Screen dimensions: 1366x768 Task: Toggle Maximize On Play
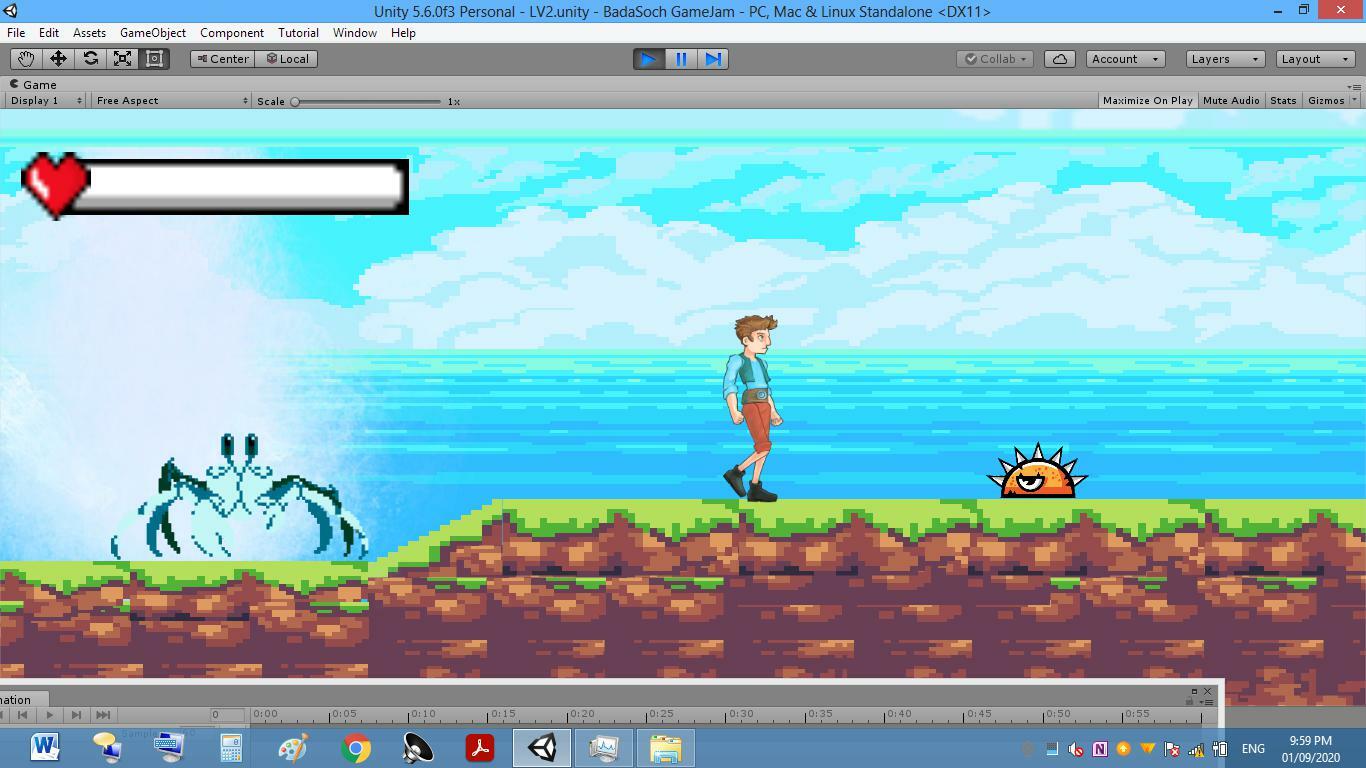[1147, 101]
